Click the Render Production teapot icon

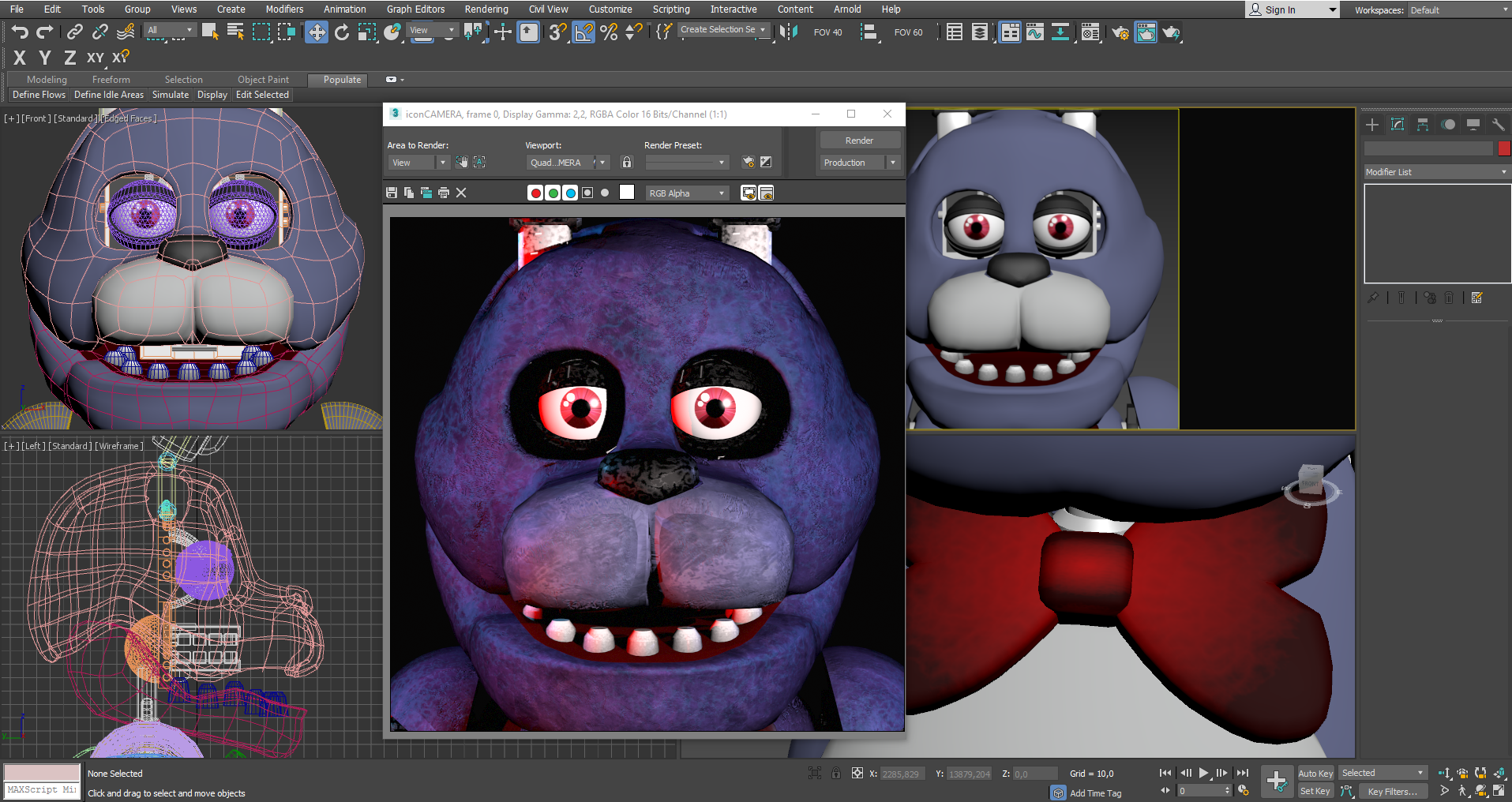pos(1171,32)
